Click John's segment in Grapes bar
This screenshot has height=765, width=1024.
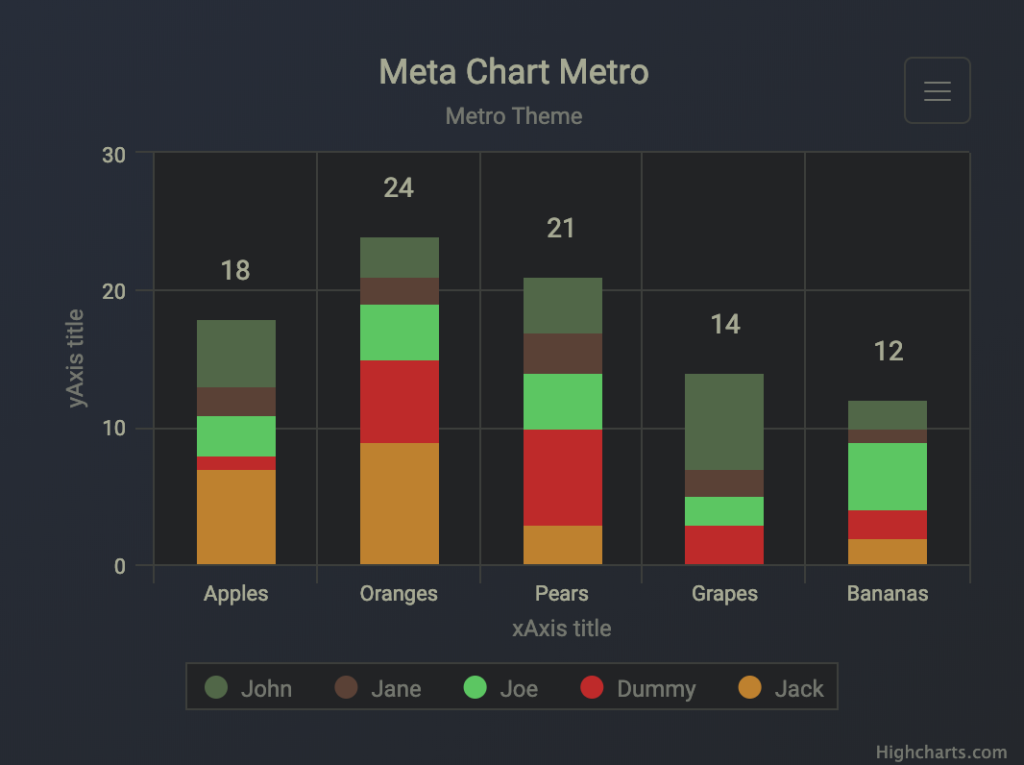click(724, 421)
